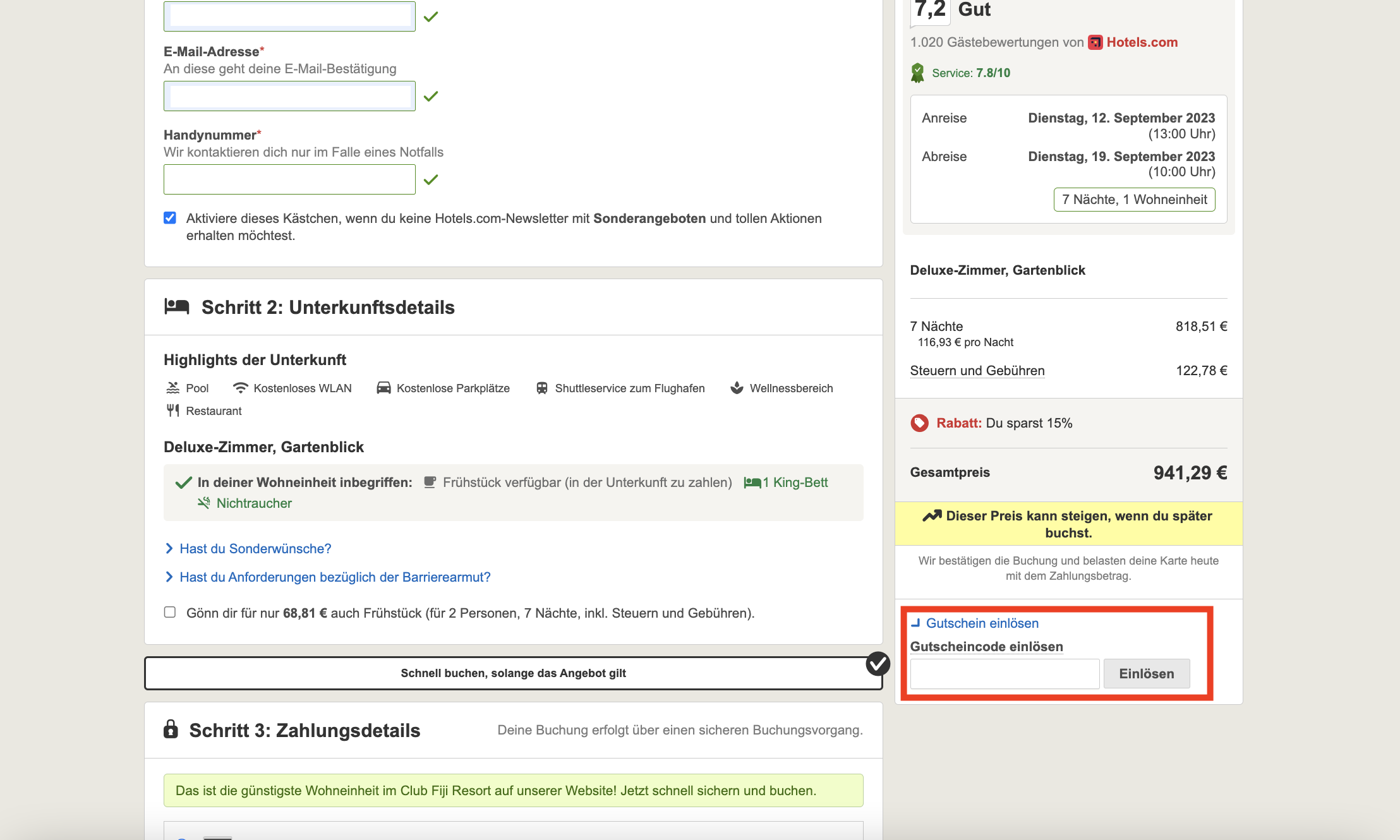Click Schnell buchen, solange das Angebot gilt banner
The height and width of the screenshot is (840, 1400).
point(513,673)
